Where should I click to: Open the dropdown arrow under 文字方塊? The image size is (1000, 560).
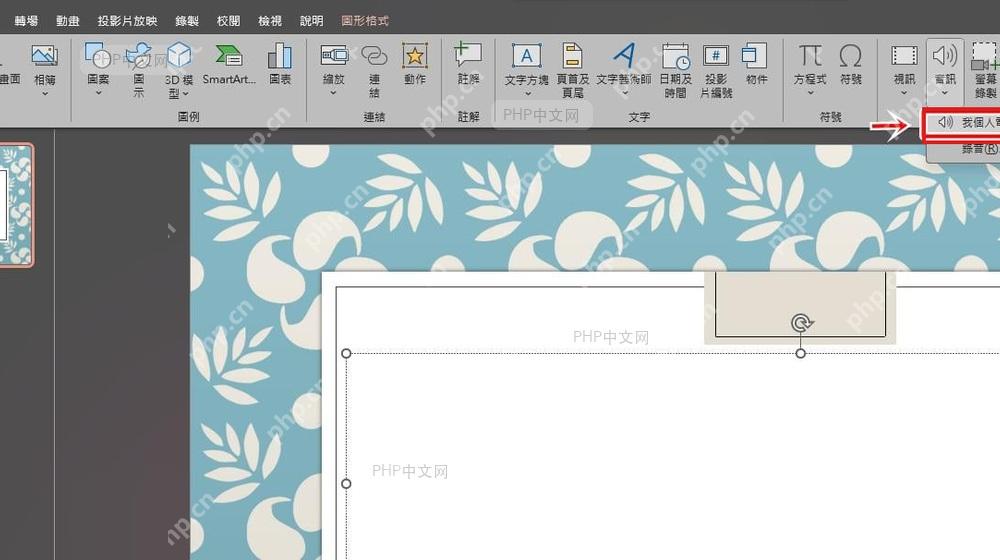pyautogui.click(x=527, y=94)
